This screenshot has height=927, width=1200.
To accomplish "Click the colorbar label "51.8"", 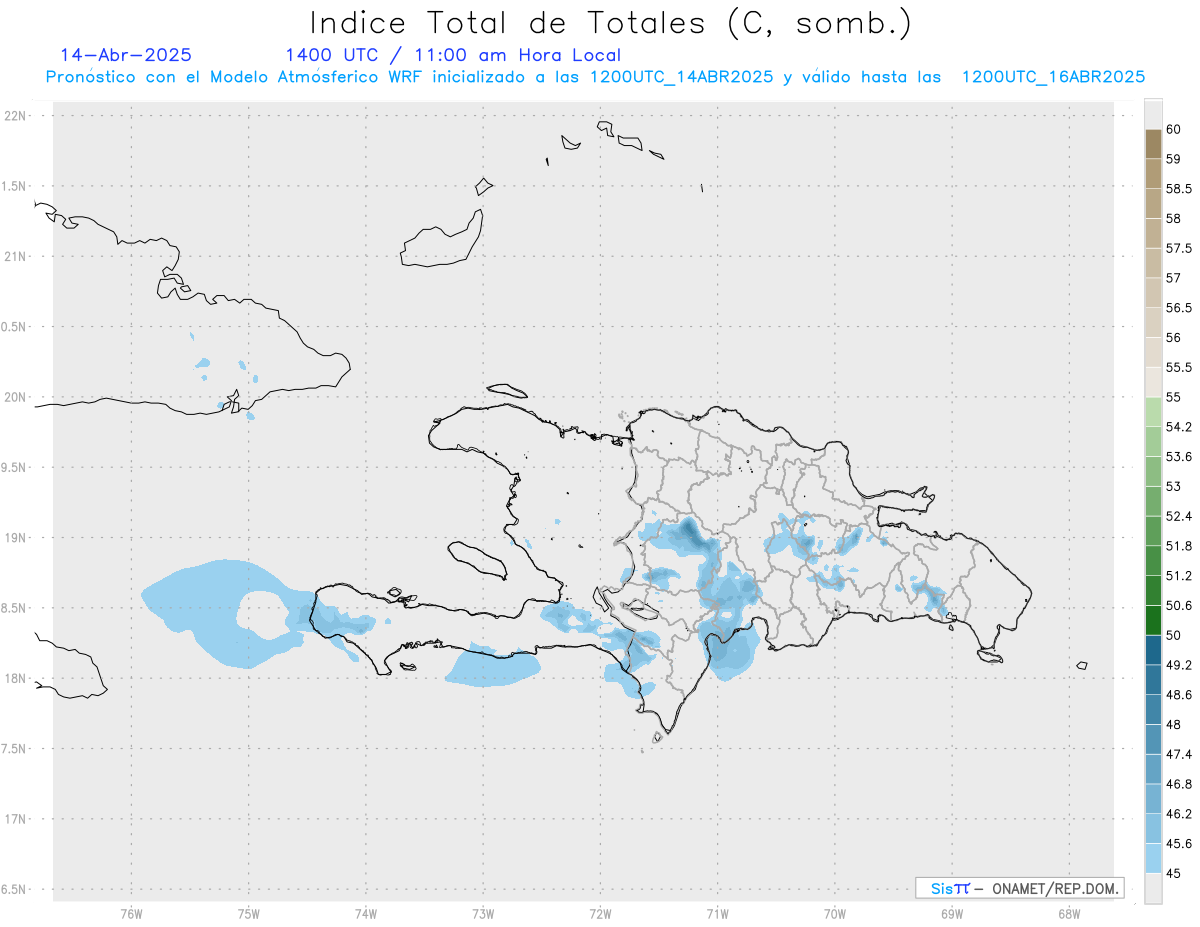I will 1178,546.
